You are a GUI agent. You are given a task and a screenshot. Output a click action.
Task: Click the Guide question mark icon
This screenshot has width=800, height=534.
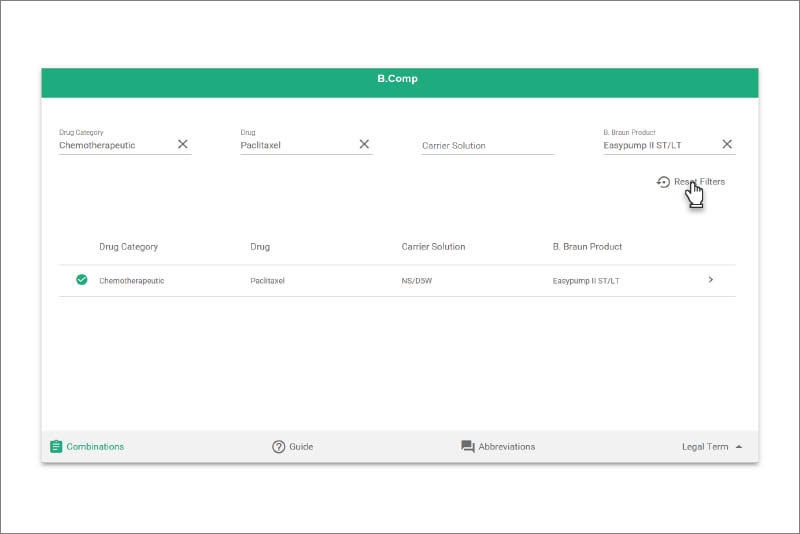pyautogui.click(x=279, y=446)
